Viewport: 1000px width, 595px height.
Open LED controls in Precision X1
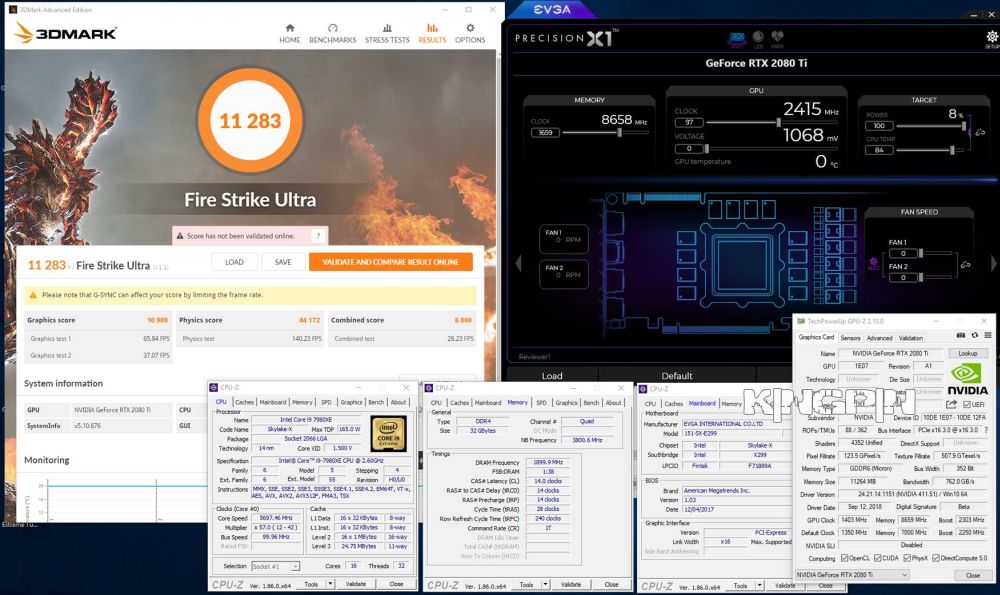757,38
